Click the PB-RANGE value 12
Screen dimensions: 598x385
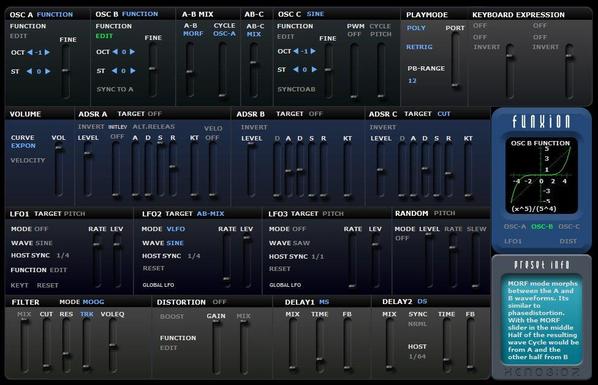pyautogui.click(x=412, y=81)
